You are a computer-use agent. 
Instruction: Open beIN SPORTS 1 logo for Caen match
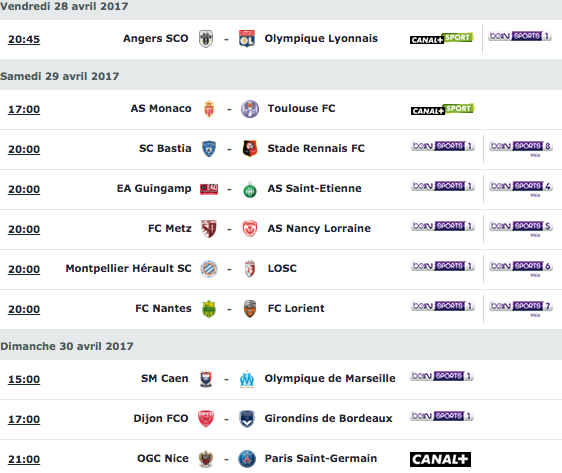(x=442, y=376)
